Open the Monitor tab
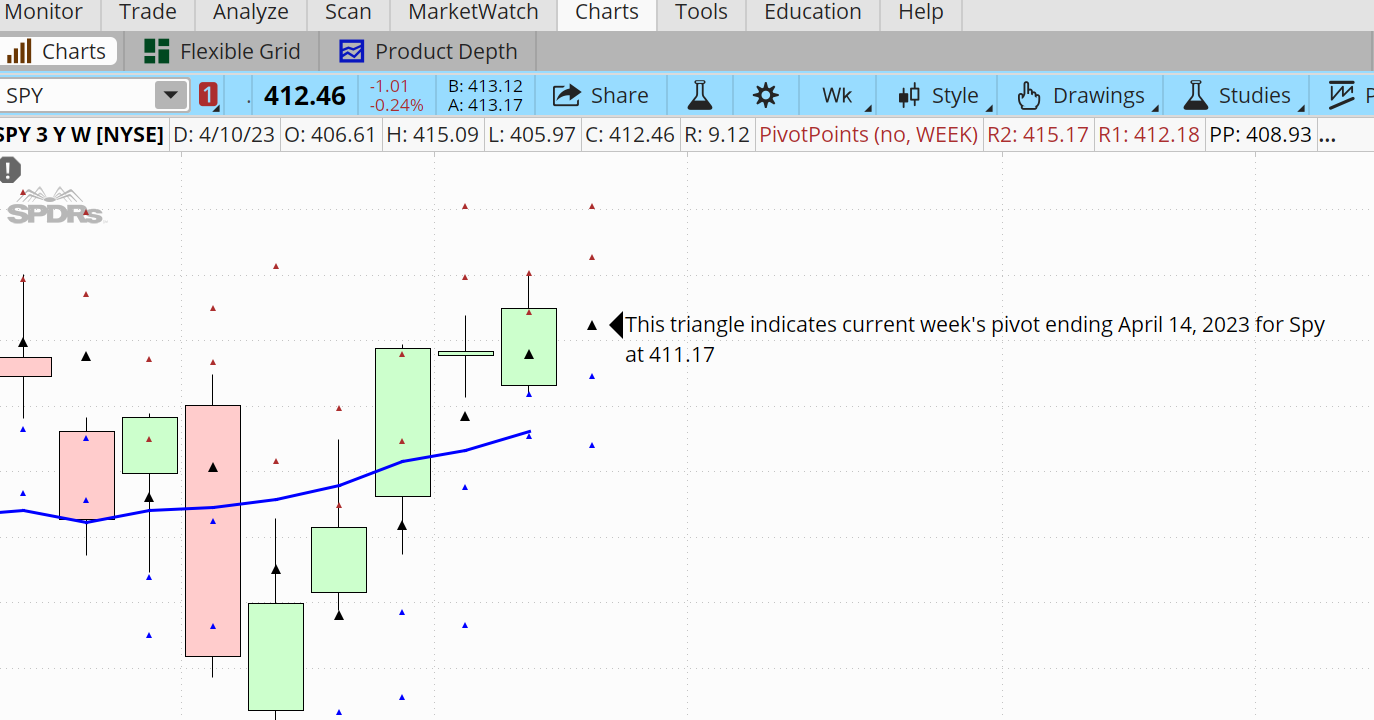Viewport: 1374px width, 720px height. 42,12
